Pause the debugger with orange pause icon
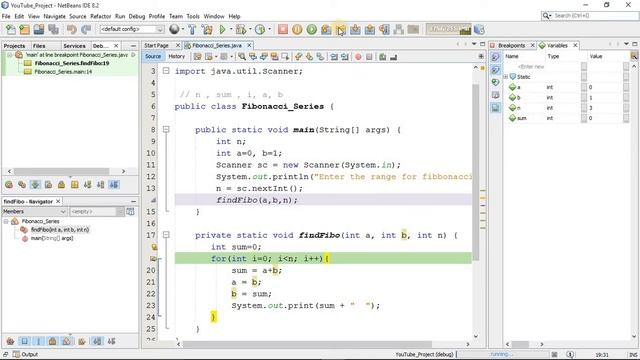Screen dimensions: 640x360 [x=297, y=29]
